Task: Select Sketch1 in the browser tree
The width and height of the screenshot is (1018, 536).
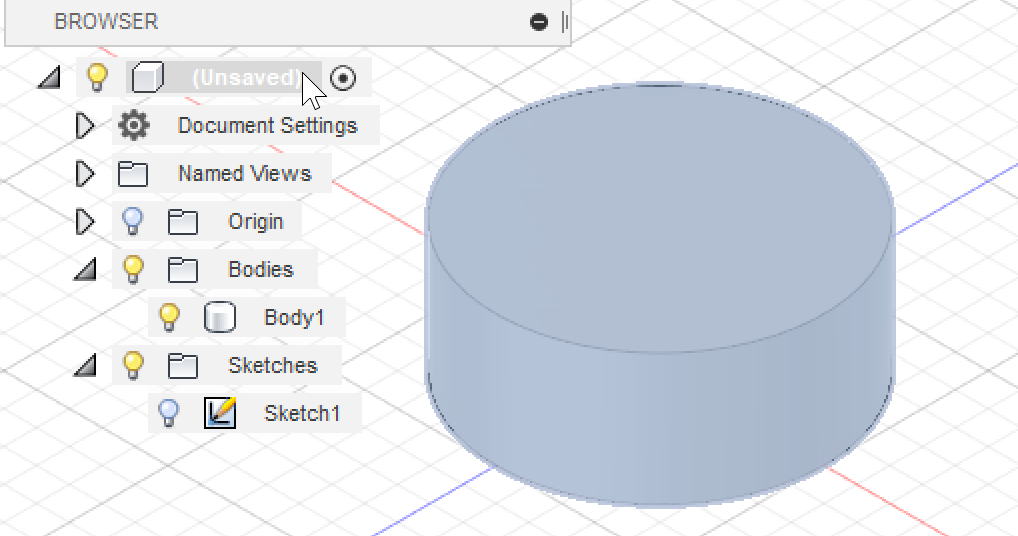Action: [x=302, y=413]
